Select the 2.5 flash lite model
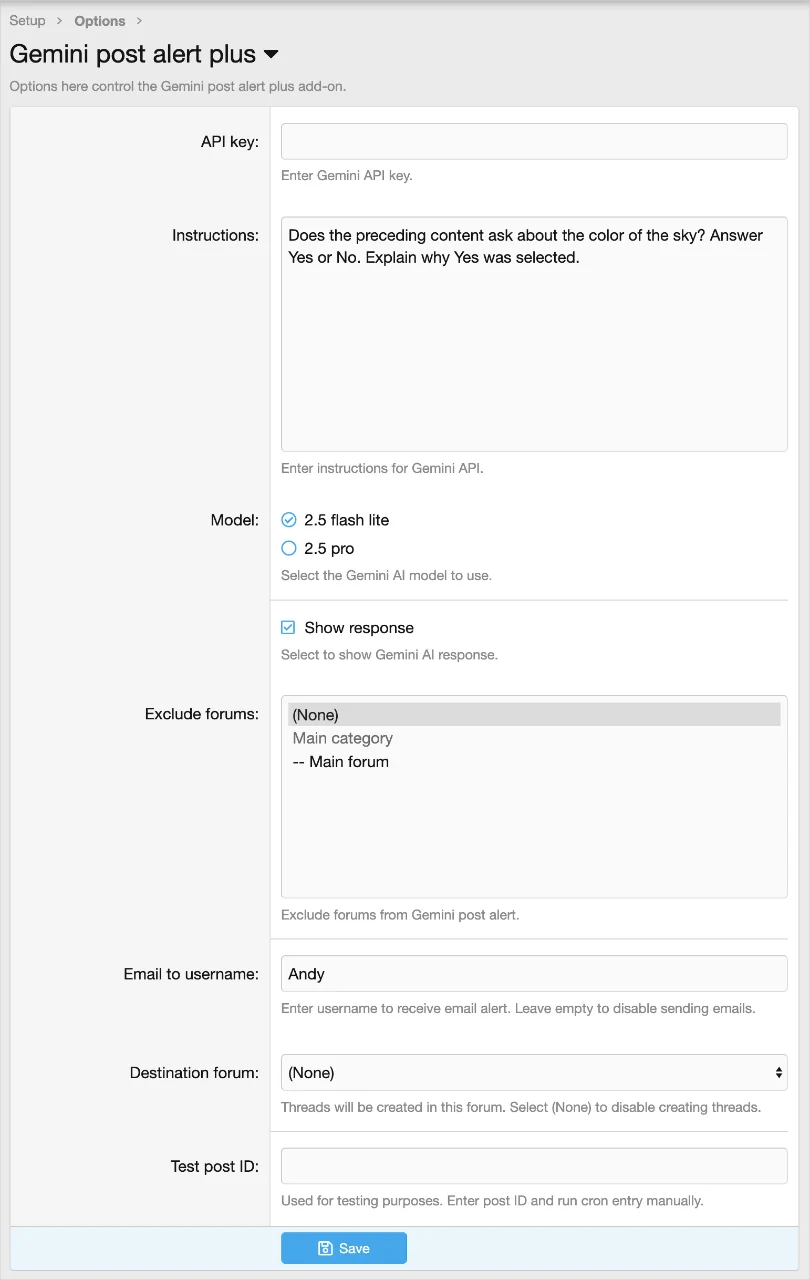Screen dimensions: 810x1280 289,520
